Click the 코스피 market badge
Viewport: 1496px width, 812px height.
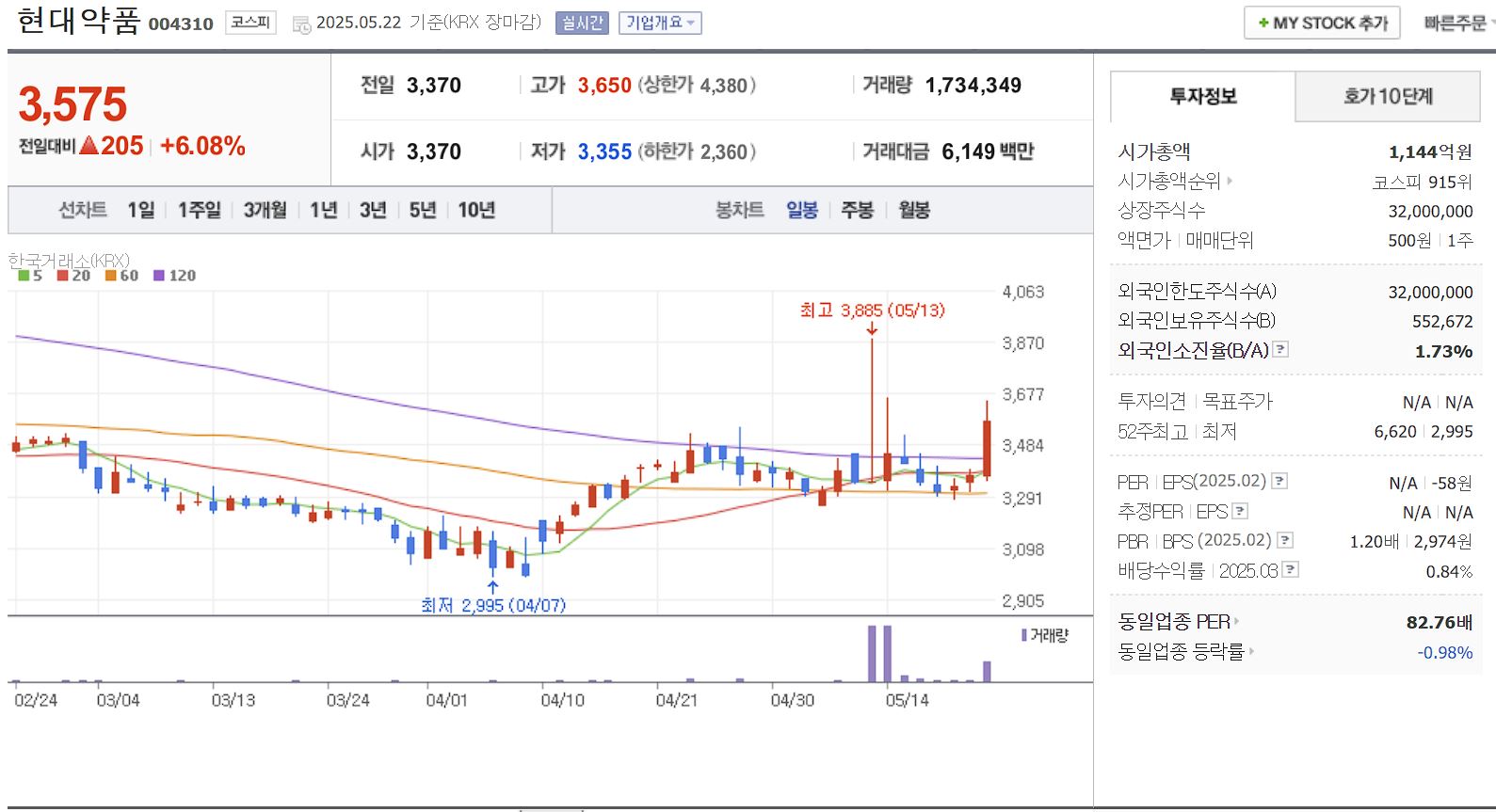click(250, 23)
